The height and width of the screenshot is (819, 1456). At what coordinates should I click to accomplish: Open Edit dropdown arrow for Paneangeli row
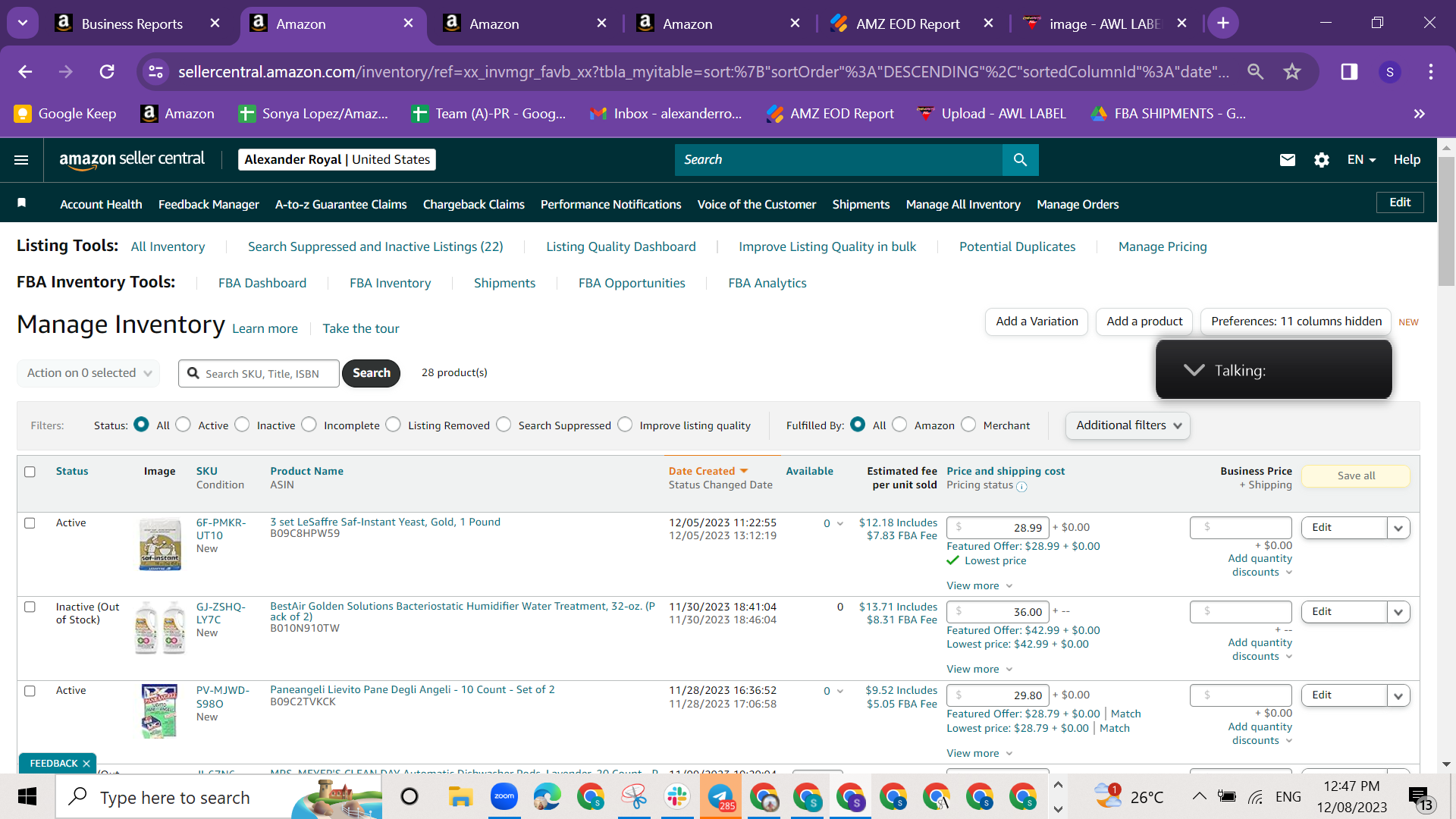1398,695
